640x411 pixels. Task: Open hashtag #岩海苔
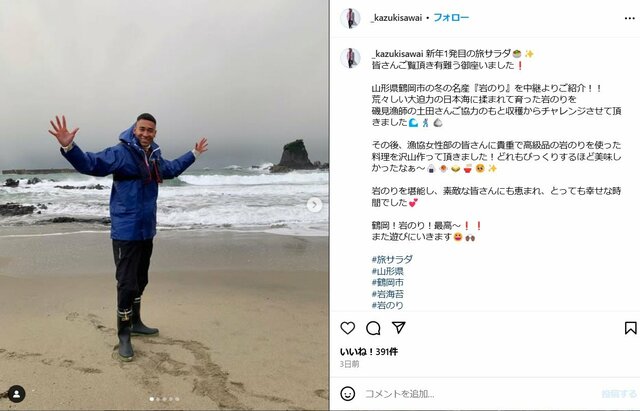coord(387,293)
